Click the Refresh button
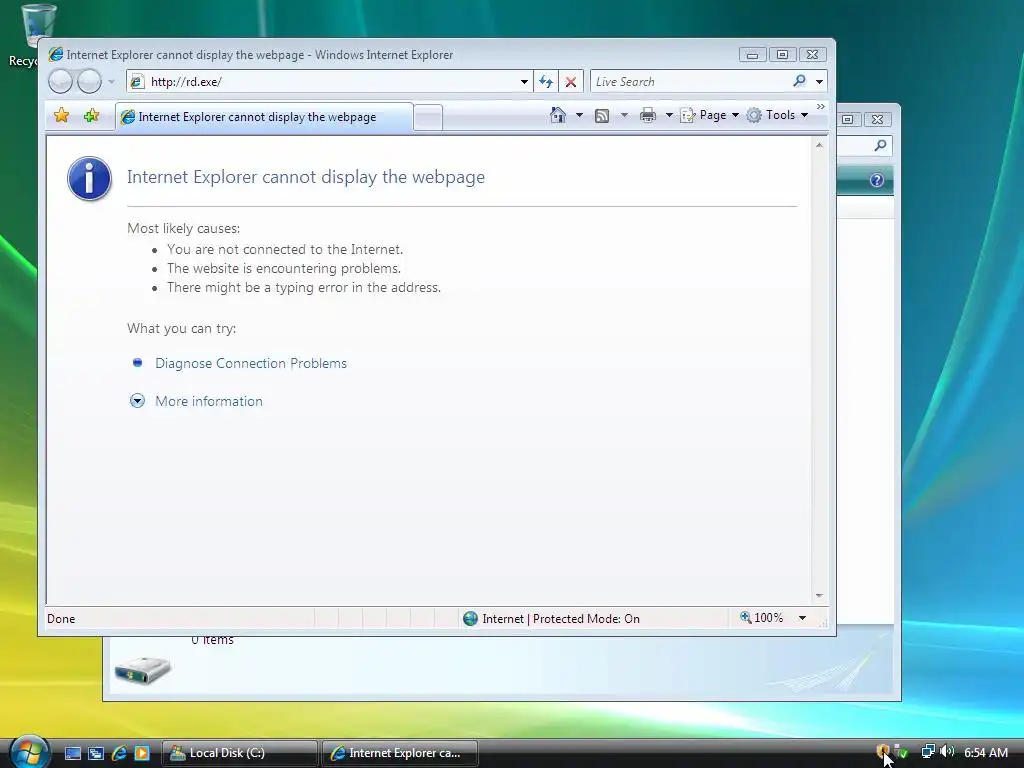Screen dimensions: 1024x768 [546, 82]
